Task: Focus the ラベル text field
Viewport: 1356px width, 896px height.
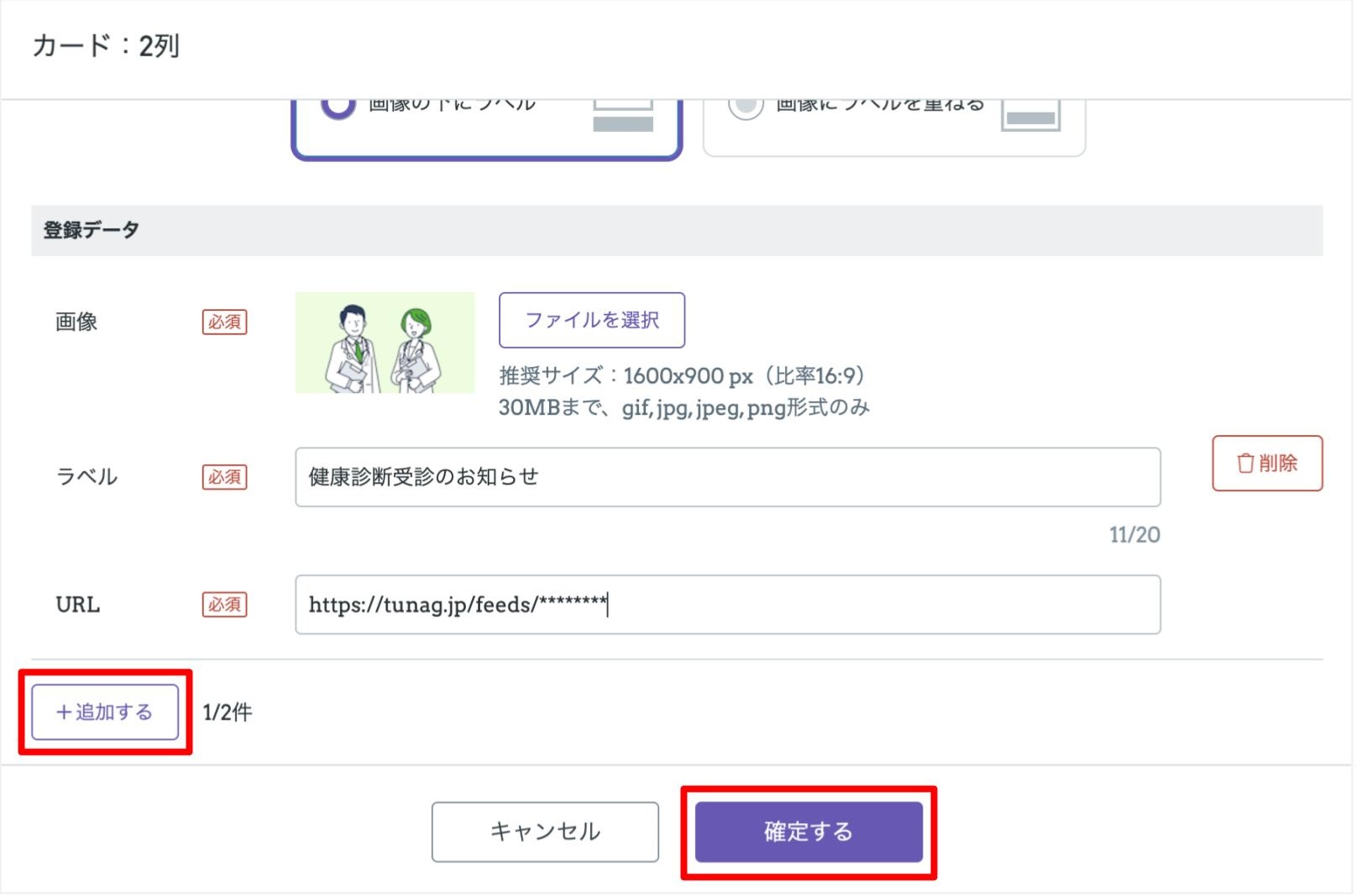Action: (x=729, y=477)
